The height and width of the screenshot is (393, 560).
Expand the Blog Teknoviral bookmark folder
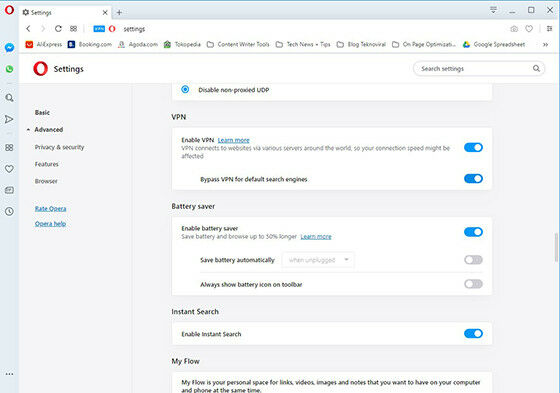pos(361,44)
